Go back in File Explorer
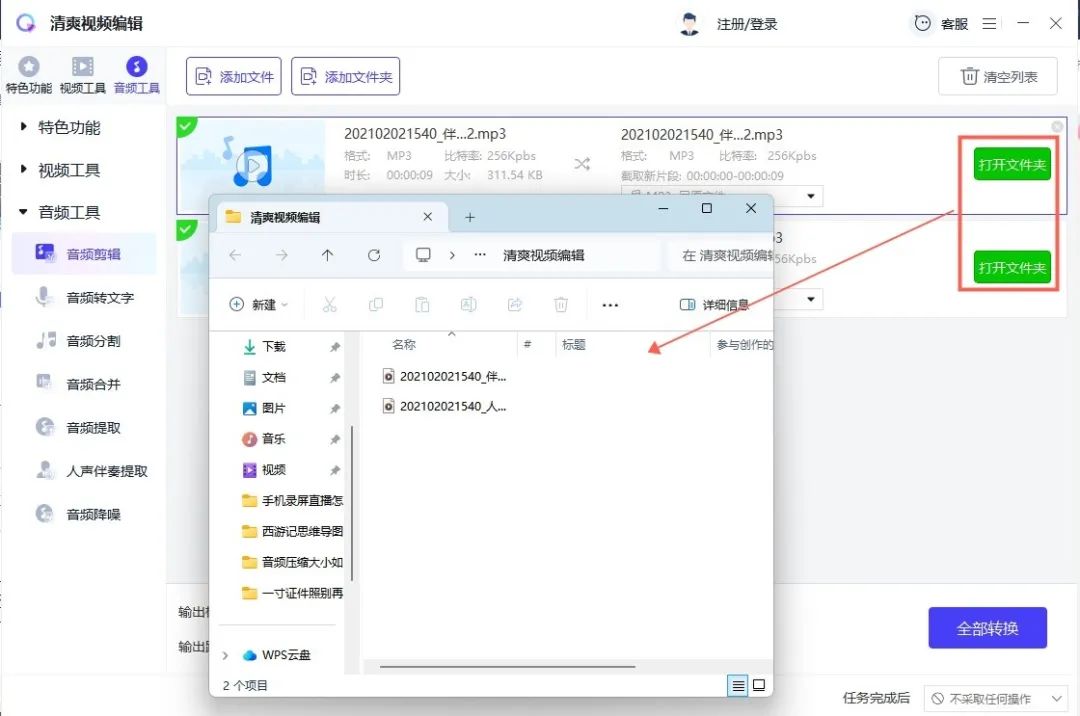This screenshot has height=716, width=1080. tap(236, 255)
